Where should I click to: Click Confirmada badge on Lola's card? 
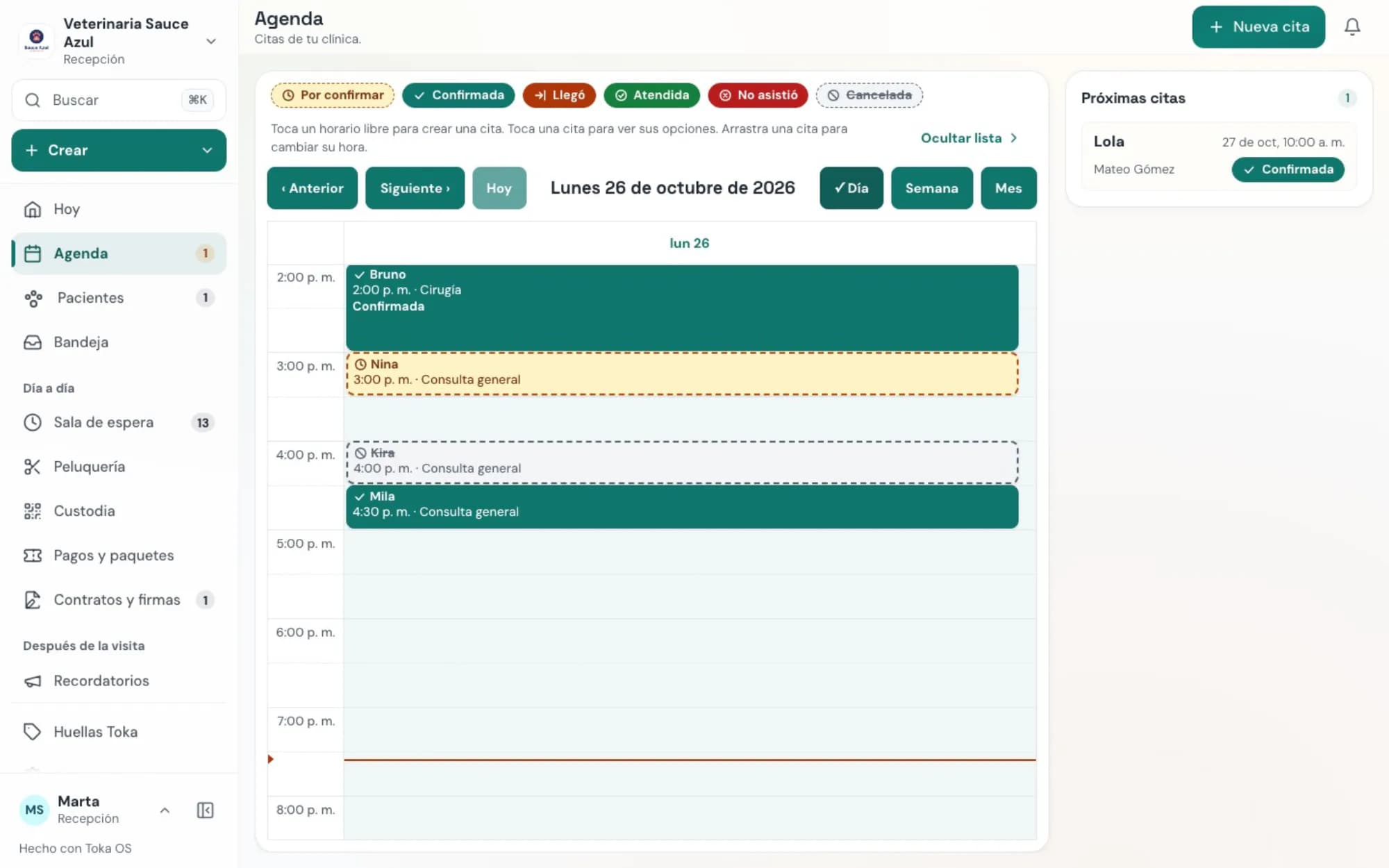click(x=1288, y=169)
